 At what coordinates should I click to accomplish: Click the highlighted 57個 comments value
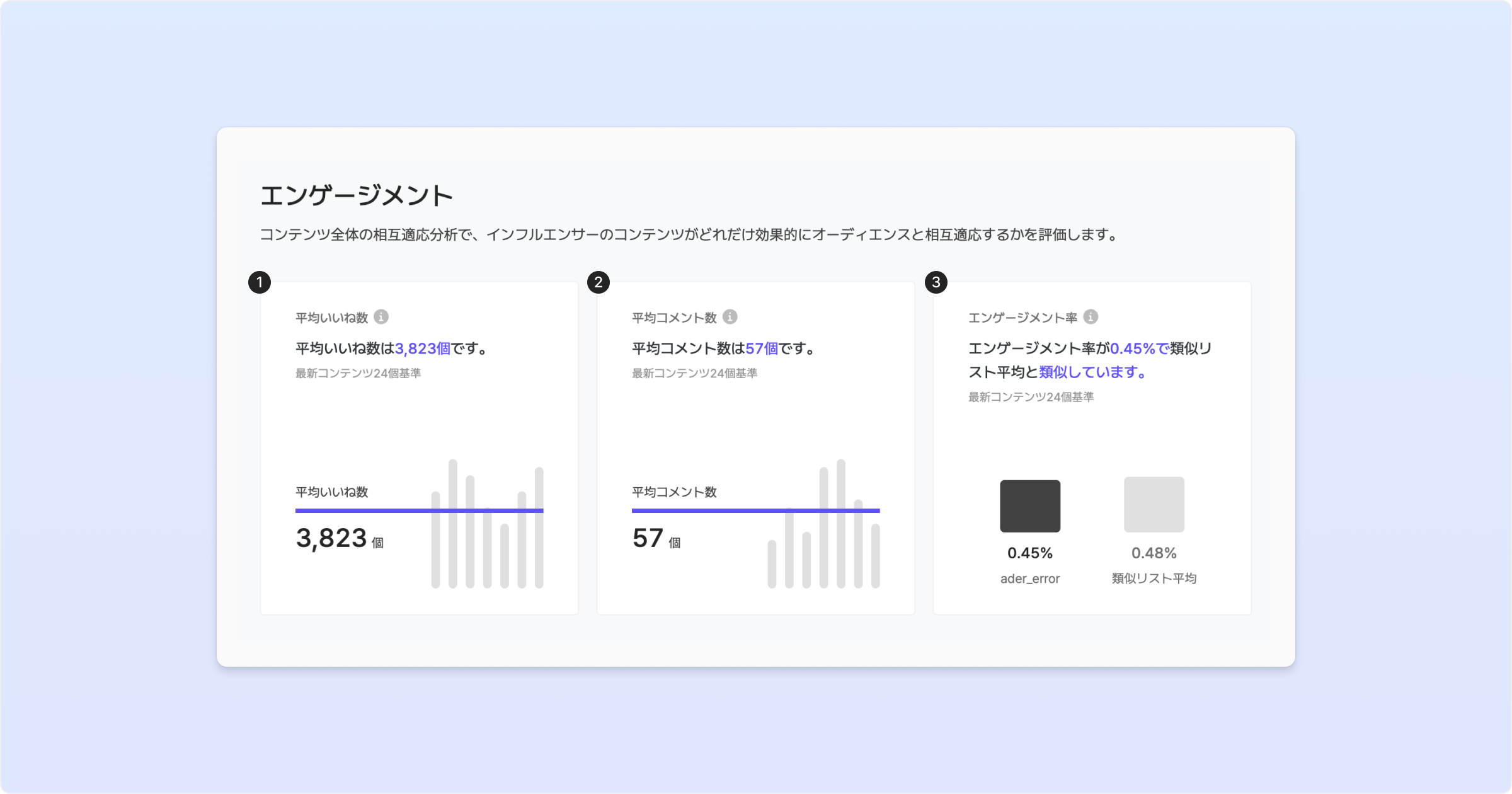761,348
